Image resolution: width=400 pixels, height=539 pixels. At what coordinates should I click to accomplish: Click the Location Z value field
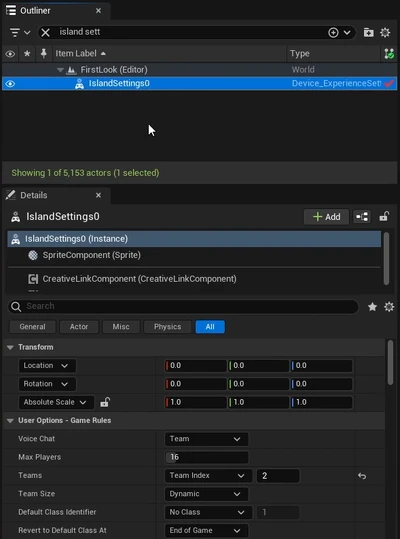(x=321, y=365)
